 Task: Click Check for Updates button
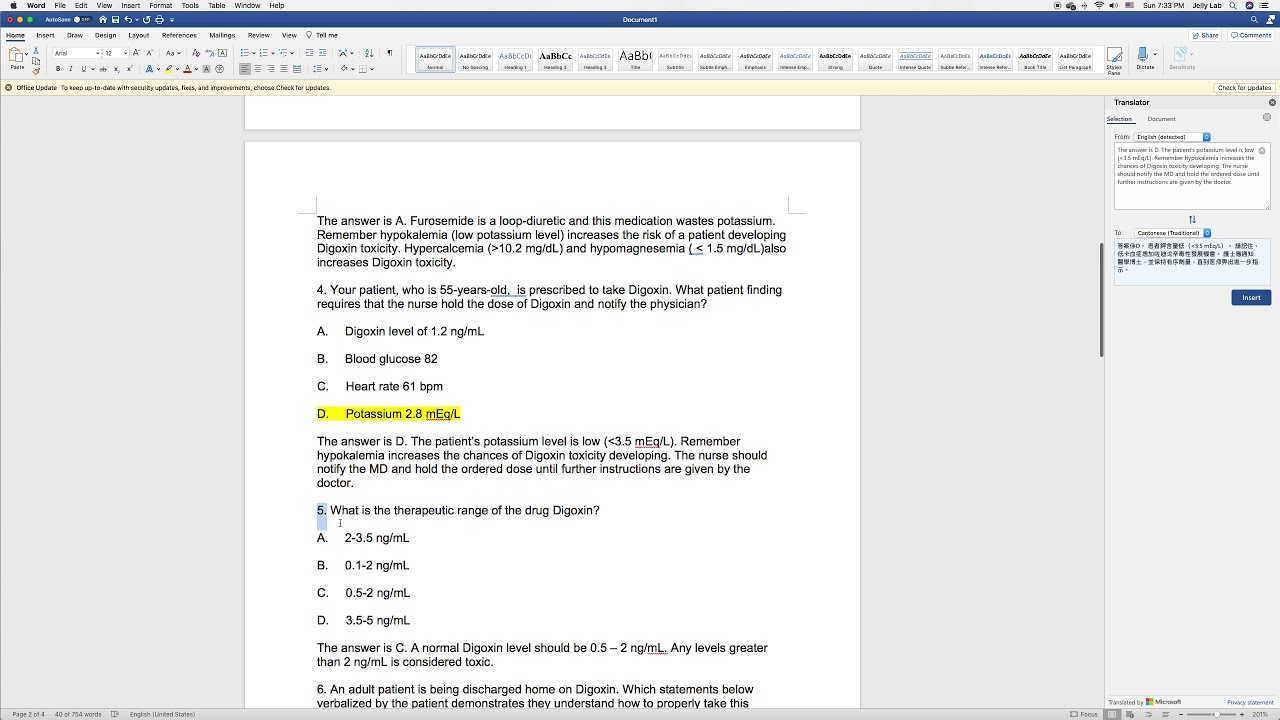[x=1244, y=88]
